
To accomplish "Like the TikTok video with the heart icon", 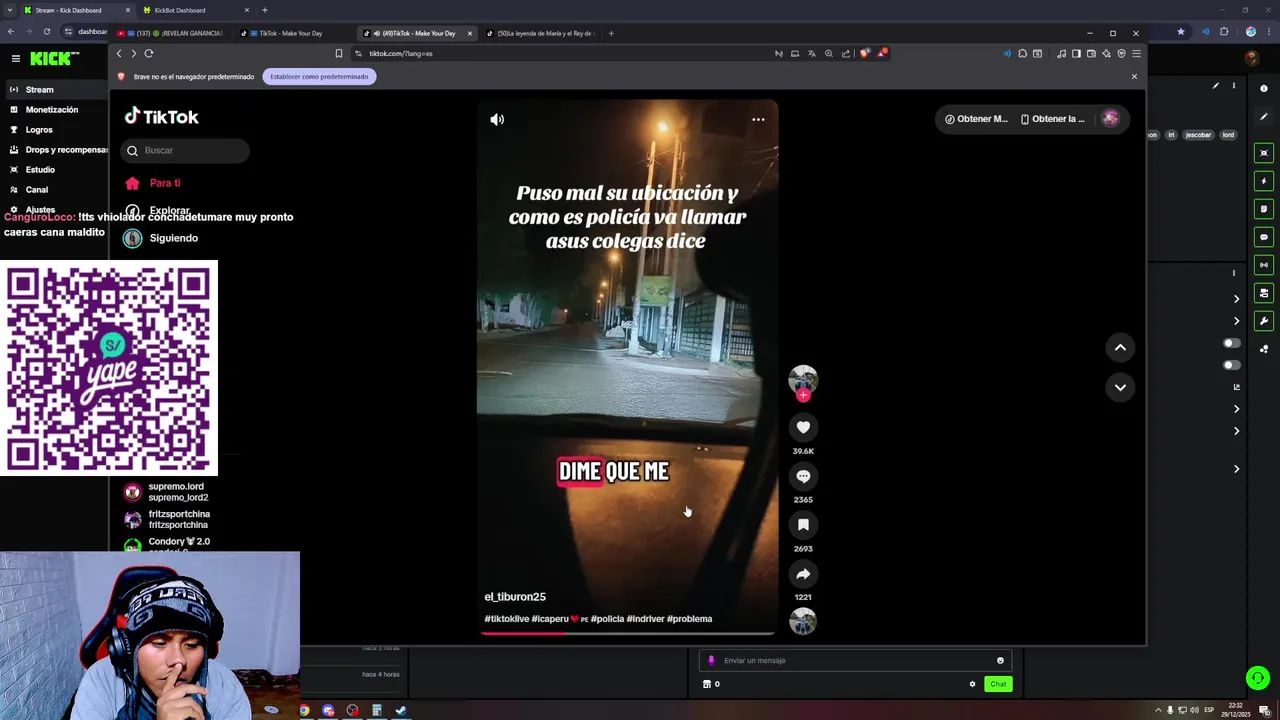I will point(803,428).
